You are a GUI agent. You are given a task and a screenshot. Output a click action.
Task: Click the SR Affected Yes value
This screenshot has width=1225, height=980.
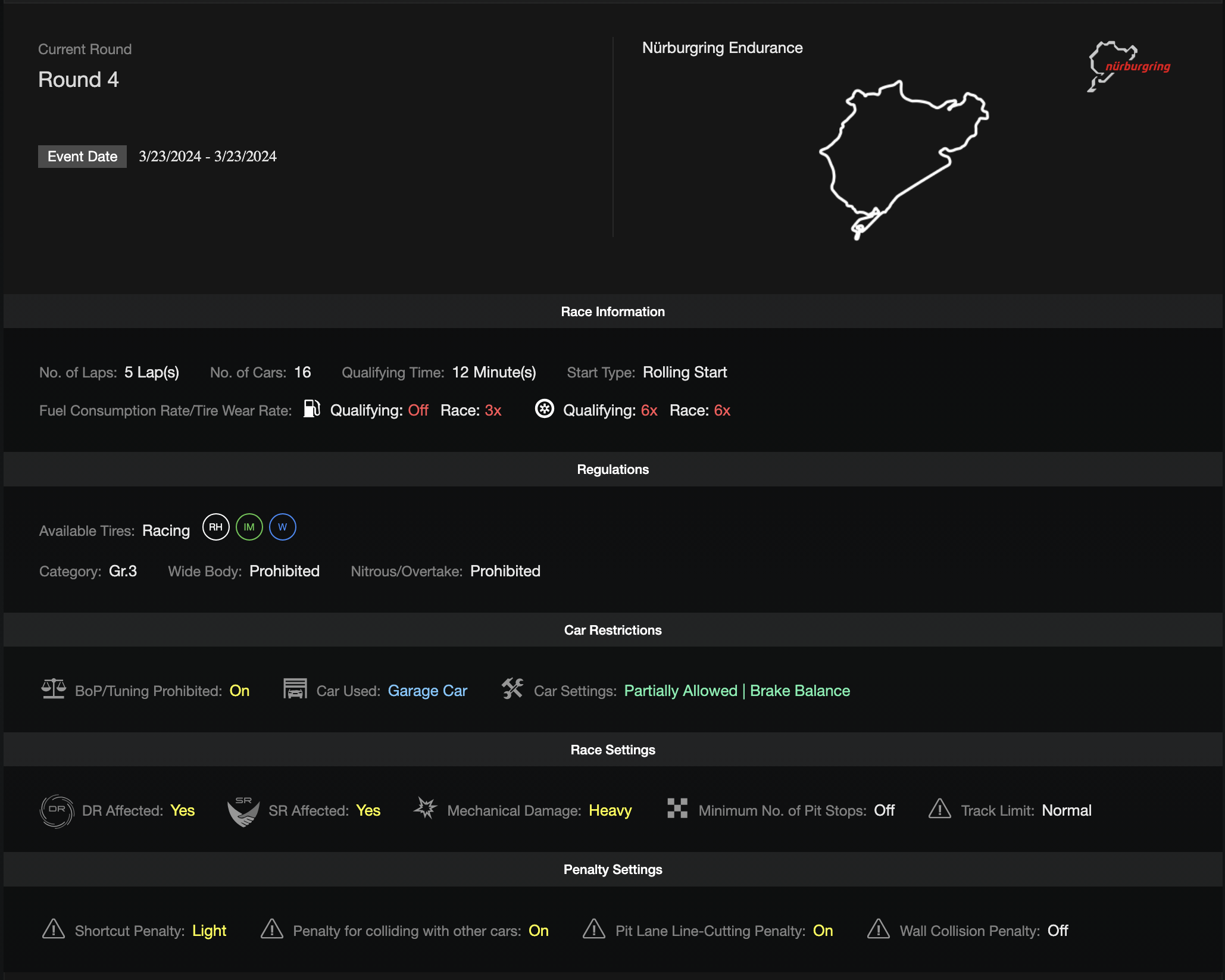(x=368, y=811)
